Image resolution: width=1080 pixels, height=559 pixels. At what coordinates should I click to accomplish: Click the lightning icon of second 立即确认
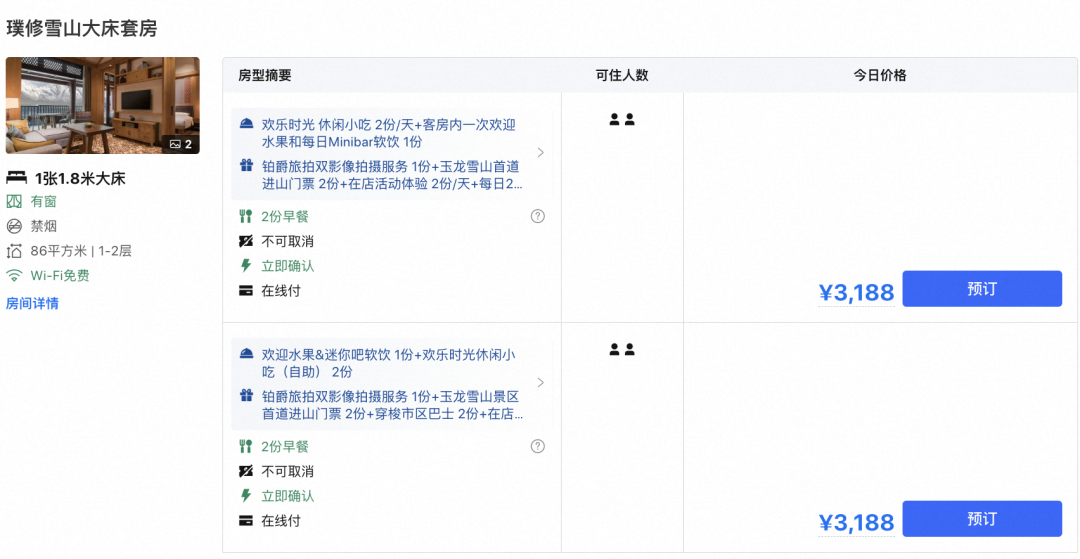(246, 496)
